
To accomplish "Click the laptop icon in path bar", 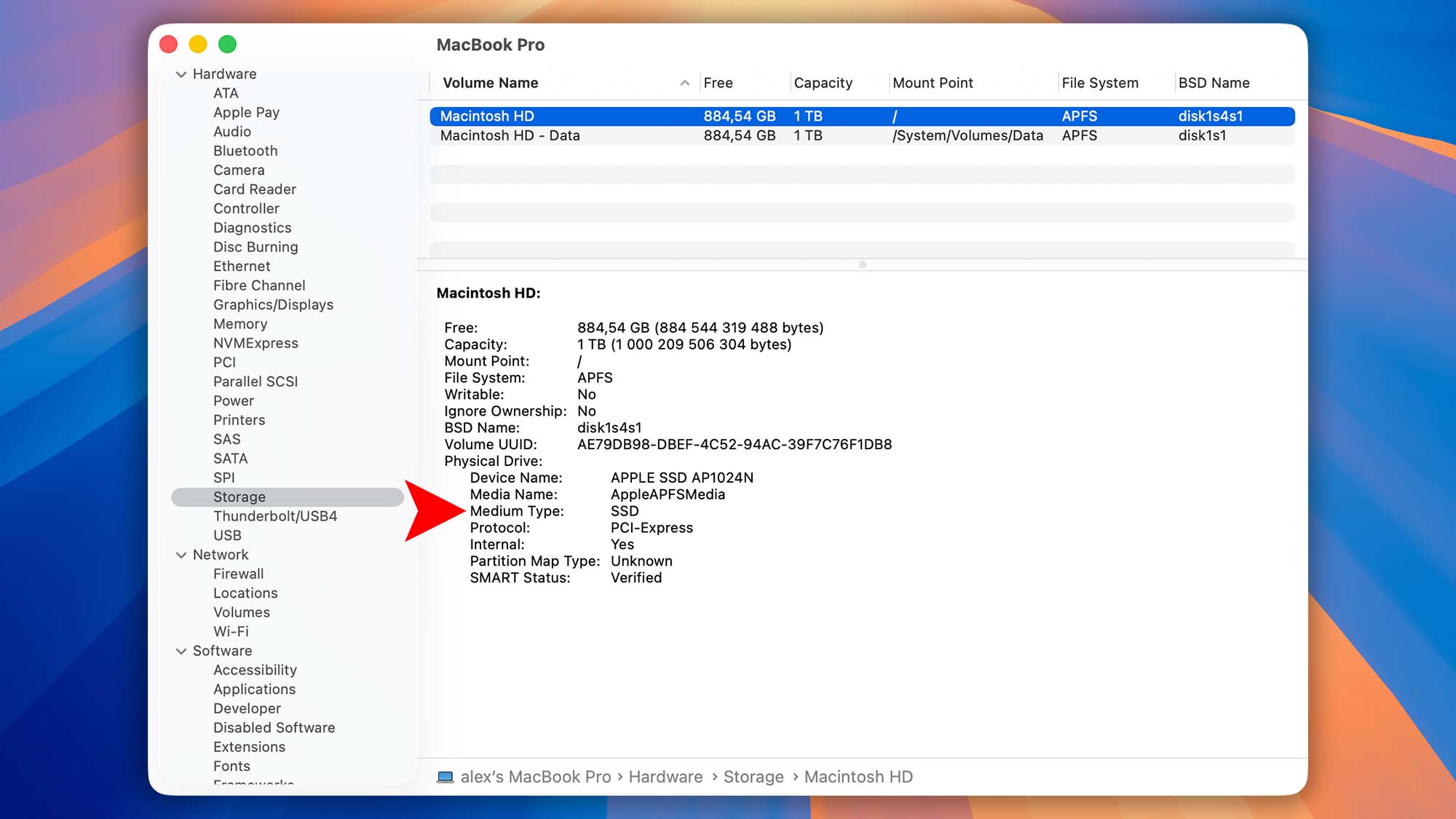I will [445, 777].
